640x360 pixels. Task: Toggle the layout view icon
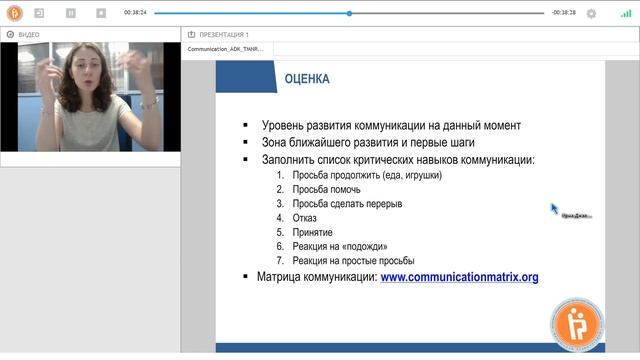point(39,13)
